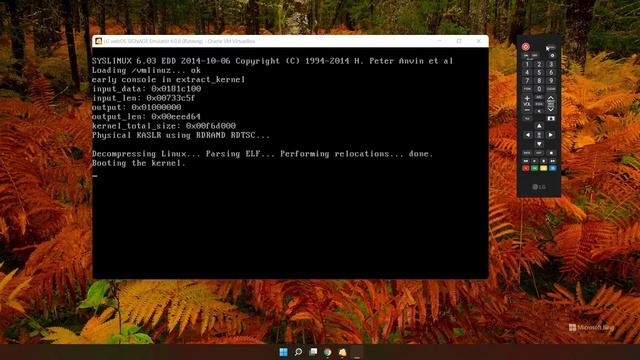Click the yellow color key on remote
This screenshot has width=640, height=360.
(544, 168)
